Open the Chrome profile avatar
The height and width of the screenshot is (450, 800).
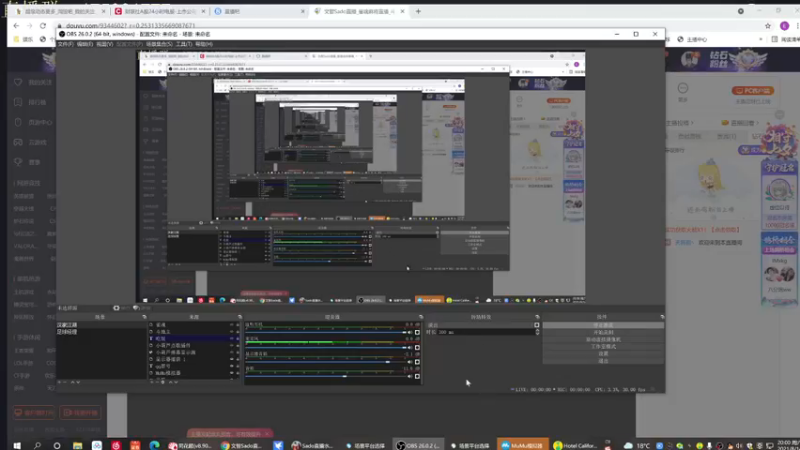tap(785, 26)
